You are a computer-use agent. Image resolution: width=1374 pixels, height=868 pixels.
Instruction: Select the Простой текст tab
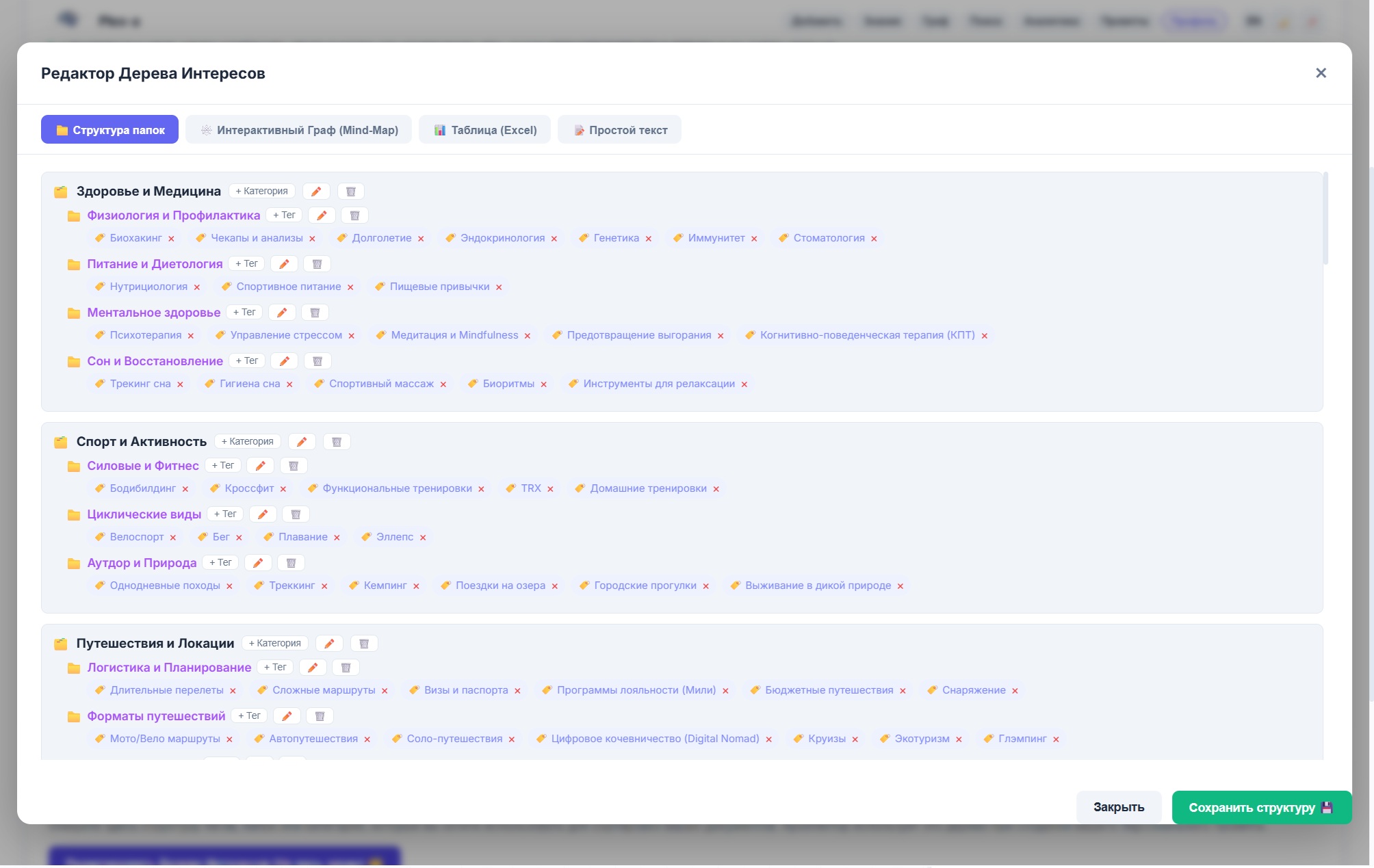[619, 130]
